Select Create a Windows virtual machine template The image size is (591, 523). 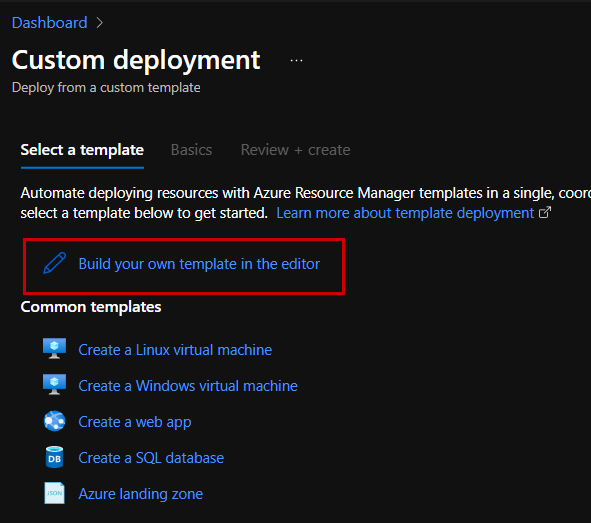click(x=188, y=386)
